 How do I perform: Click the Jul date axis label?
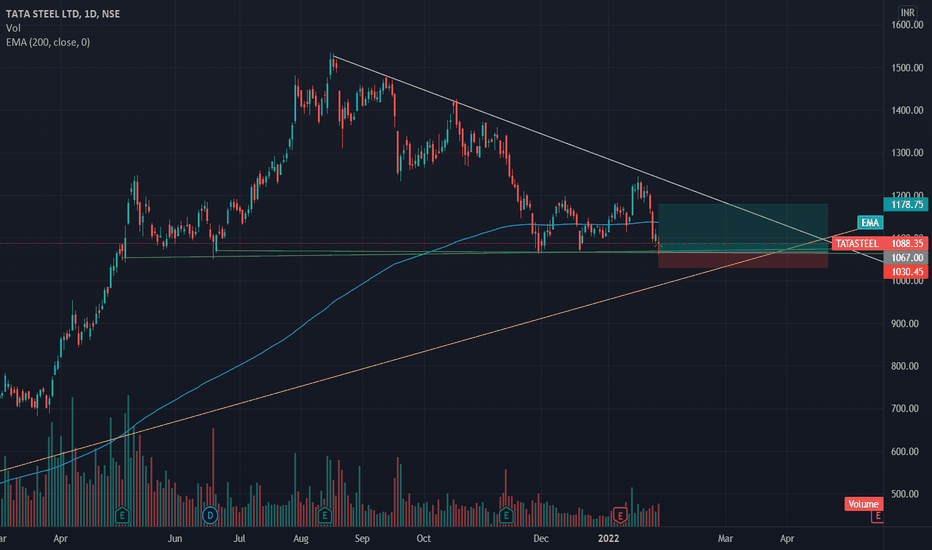coord(239,539)
